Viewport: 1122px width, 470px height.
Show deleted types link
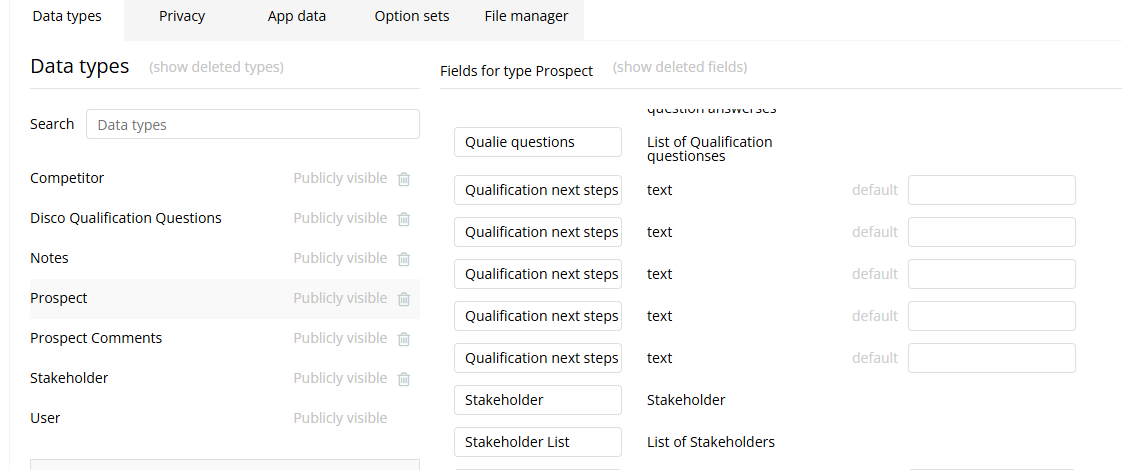click(216, 67)
